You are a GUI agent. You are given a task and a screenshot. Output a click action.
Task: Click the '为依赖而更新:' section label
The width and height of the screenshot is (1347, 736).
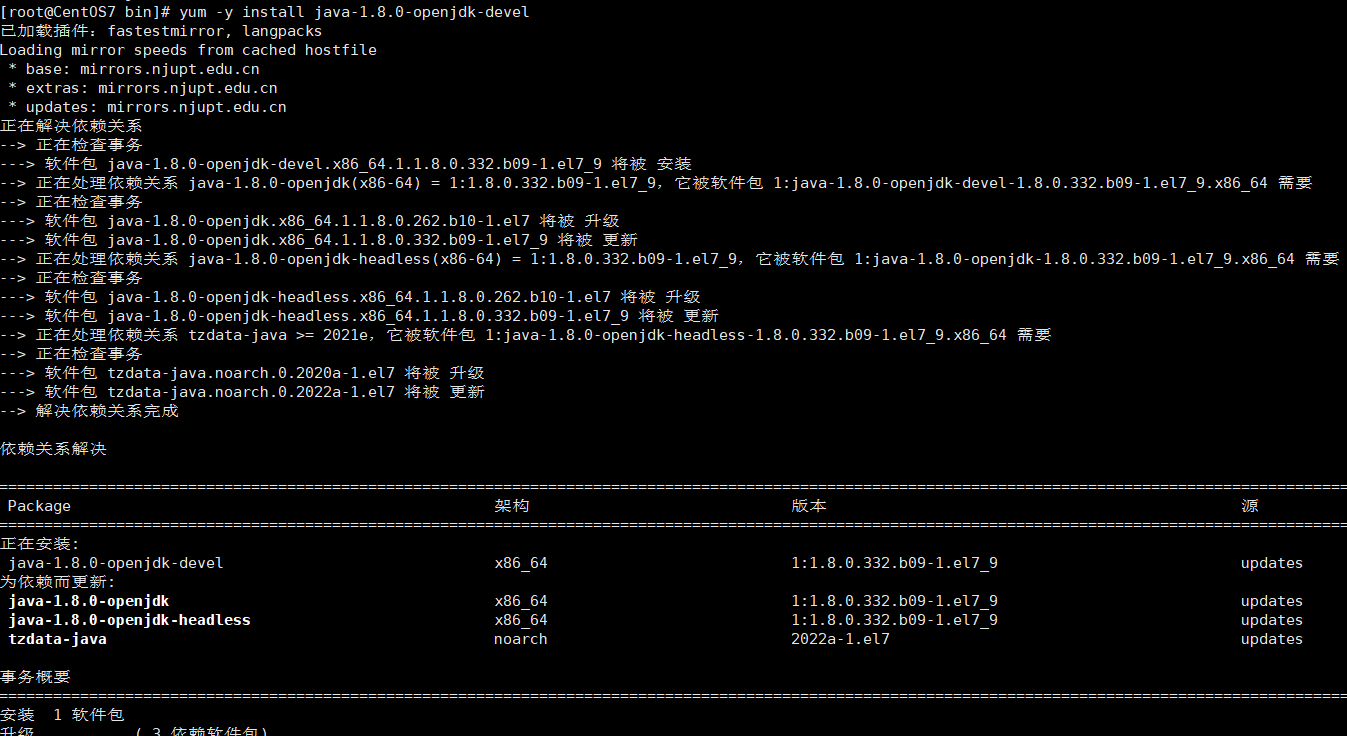tap(58, 582)
